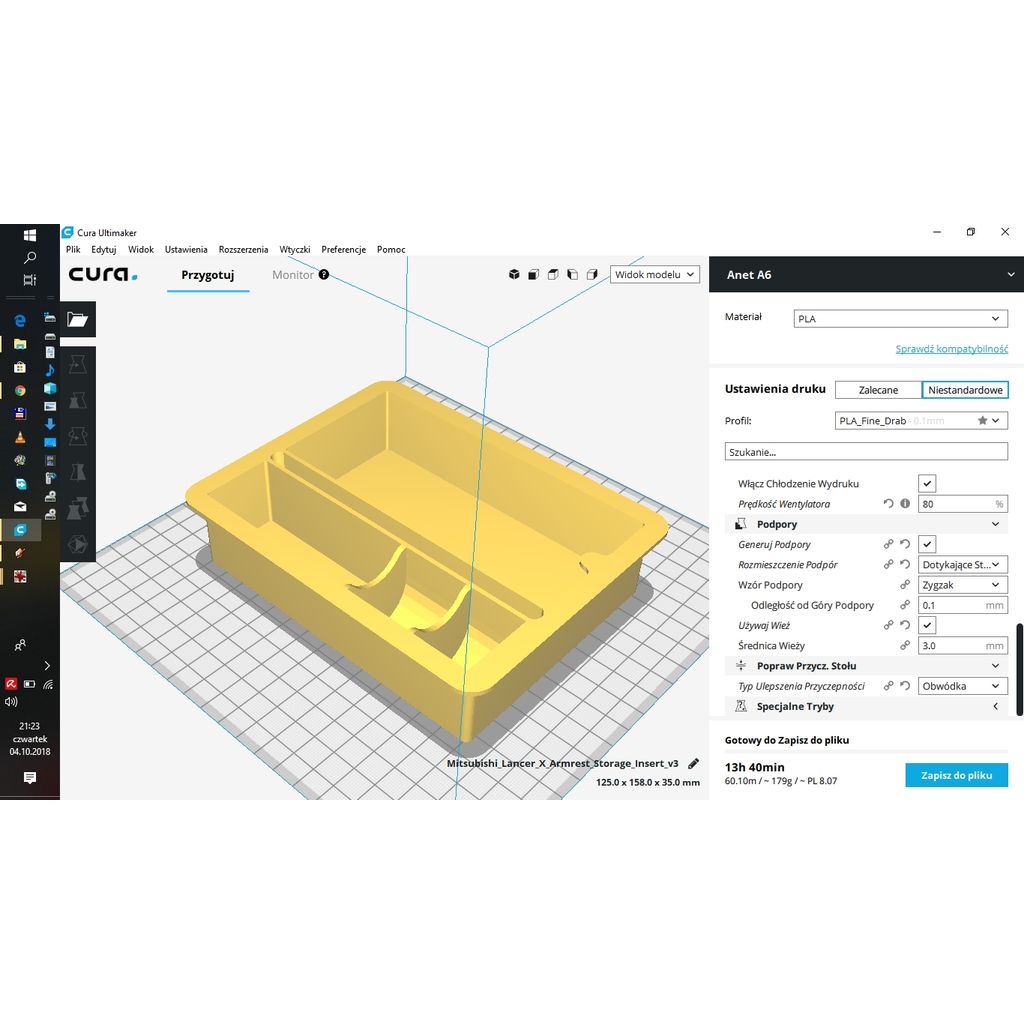
Task: Open the Ustawienia menu
Action: 186,249
